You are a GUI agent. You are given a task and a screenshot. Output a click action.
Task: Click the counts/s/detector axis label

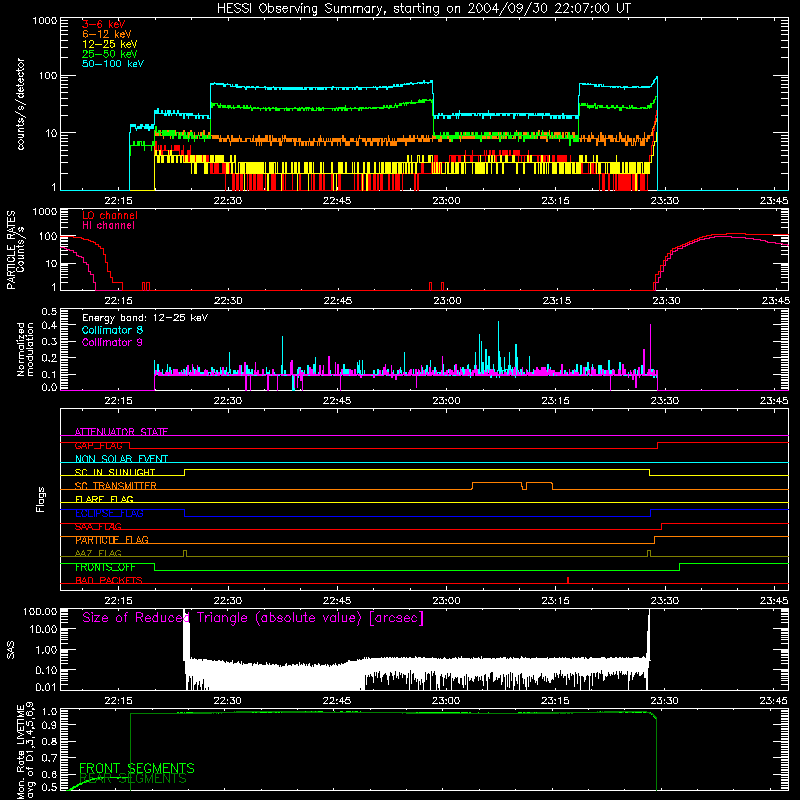click(20, 104)
